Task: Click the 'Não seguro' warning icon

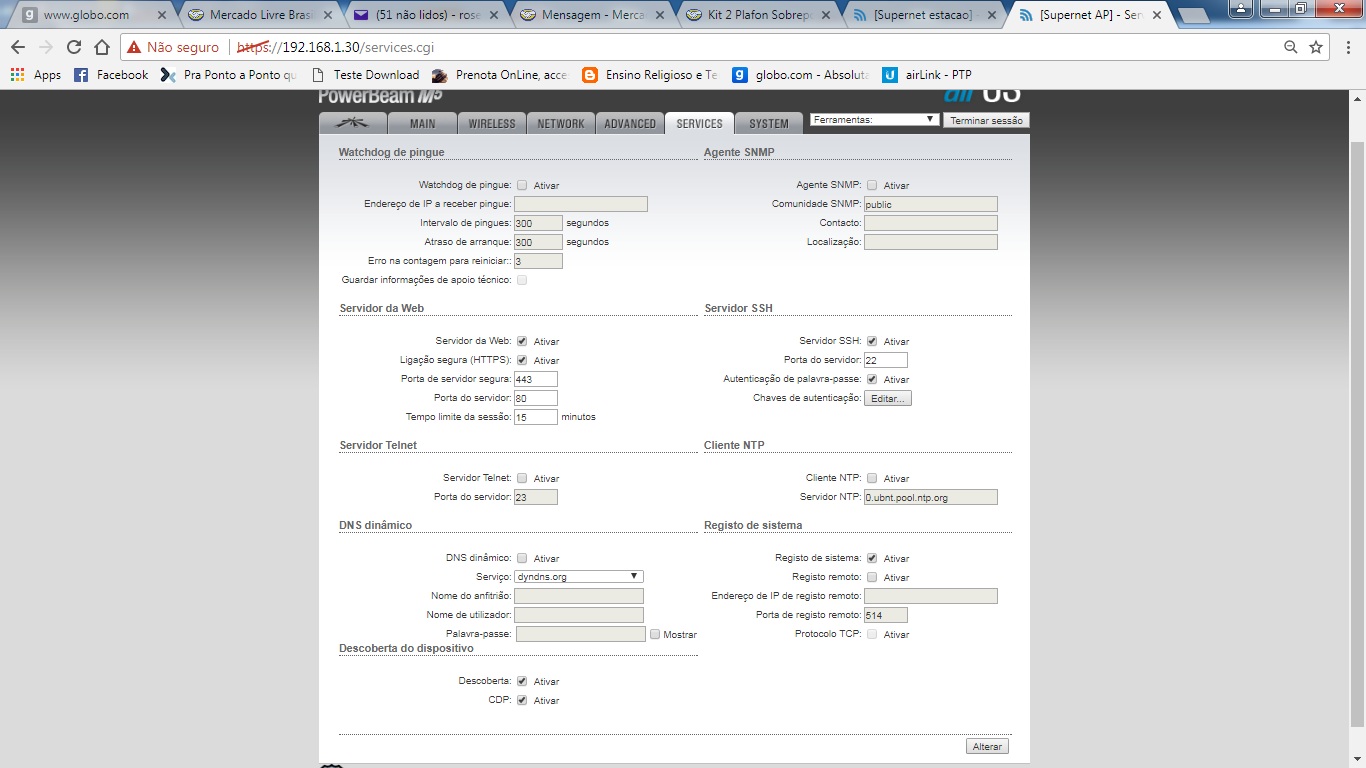Action: coord(134,47)
